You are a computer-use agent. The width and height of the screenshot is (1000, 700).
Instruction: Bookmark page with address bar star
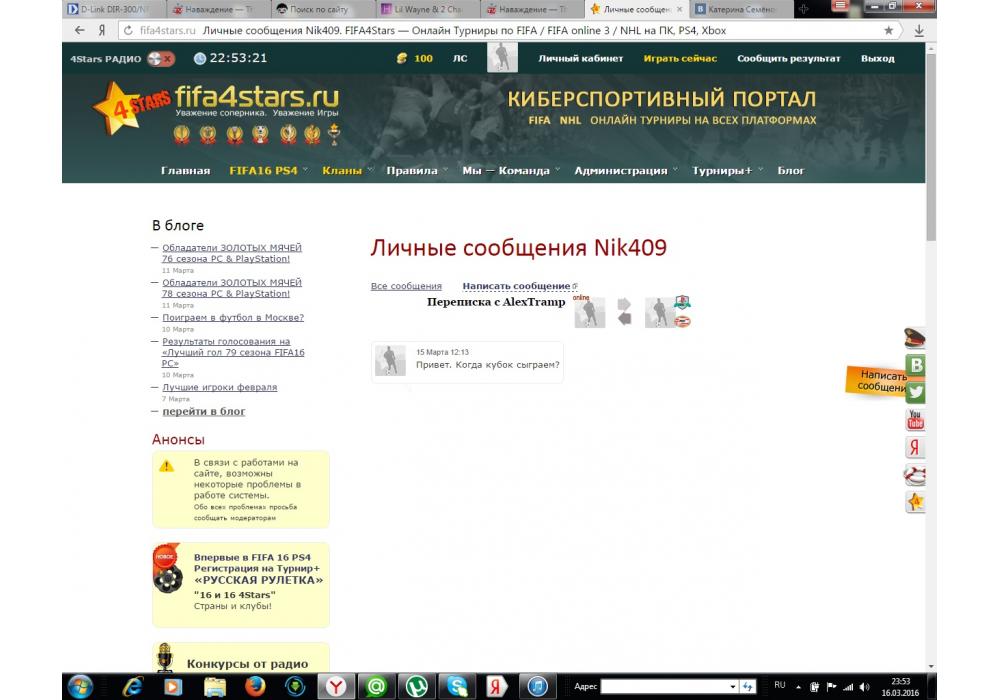888,31
